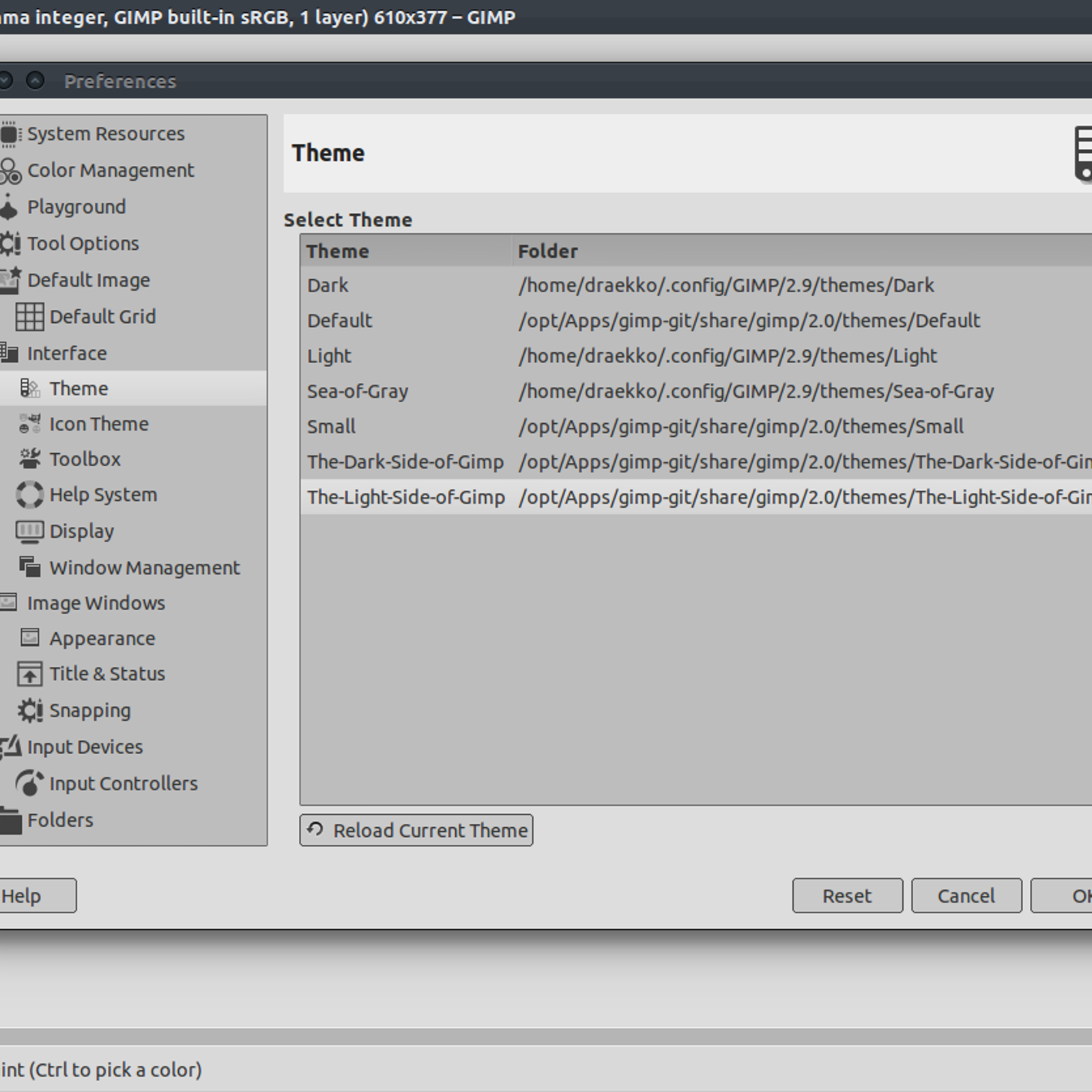Click the Default Grid icon
Screen dimensions: 1092x1092
(x=29, y=317)
